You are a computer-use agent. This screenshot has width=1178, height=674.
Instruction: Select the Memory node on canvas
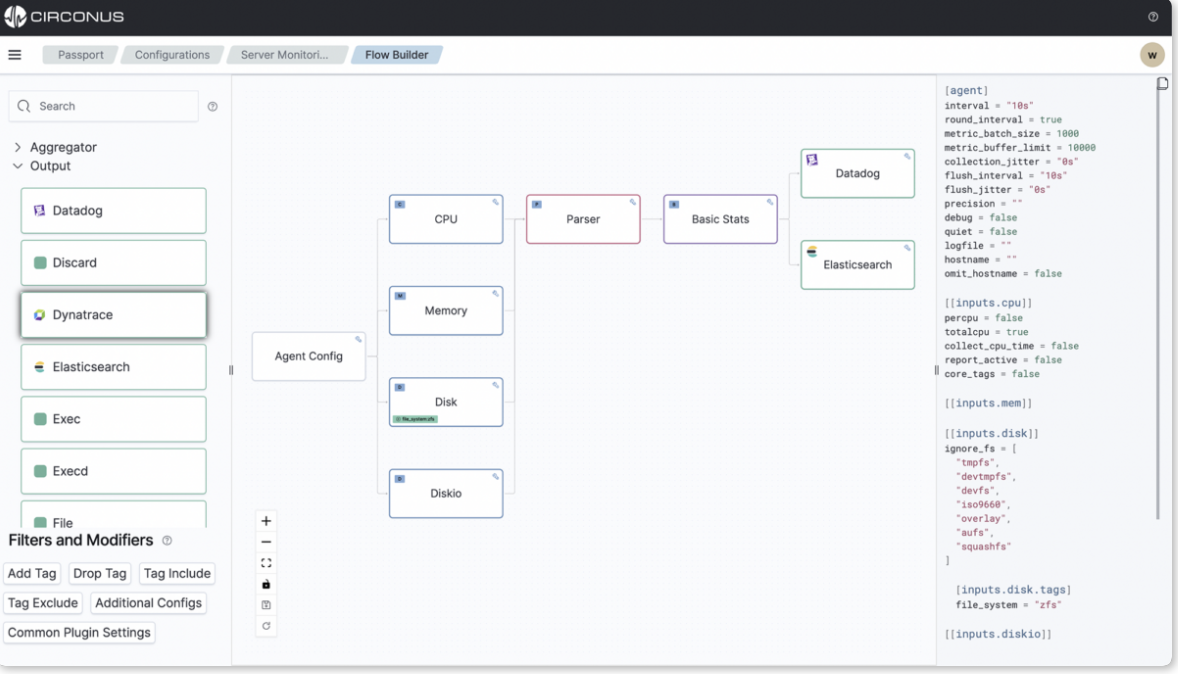446,310
